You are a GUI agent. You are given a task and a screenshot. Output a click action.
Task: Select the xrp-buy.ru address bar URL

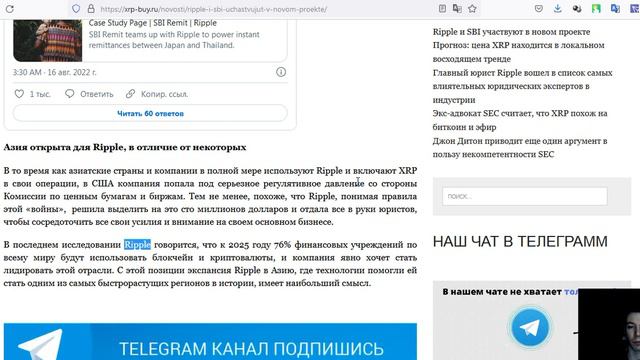213,9
